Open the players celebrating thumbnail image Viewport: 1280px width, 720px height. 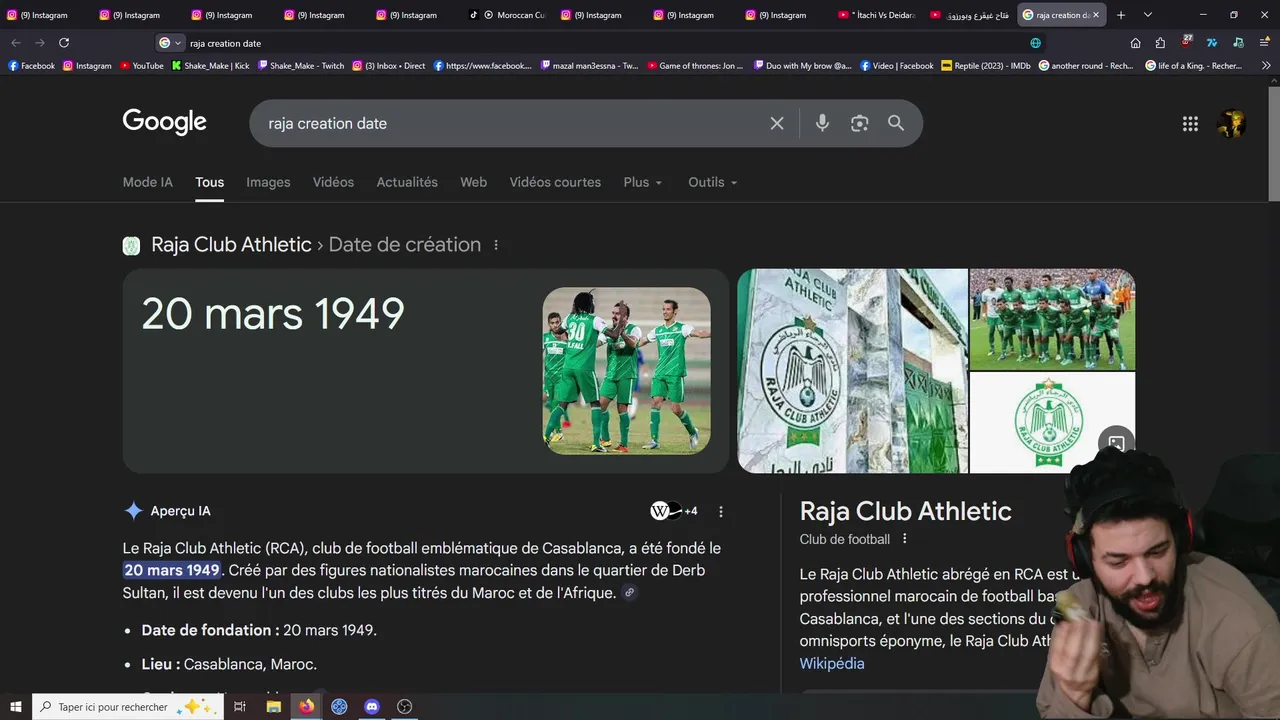point(627,370)
